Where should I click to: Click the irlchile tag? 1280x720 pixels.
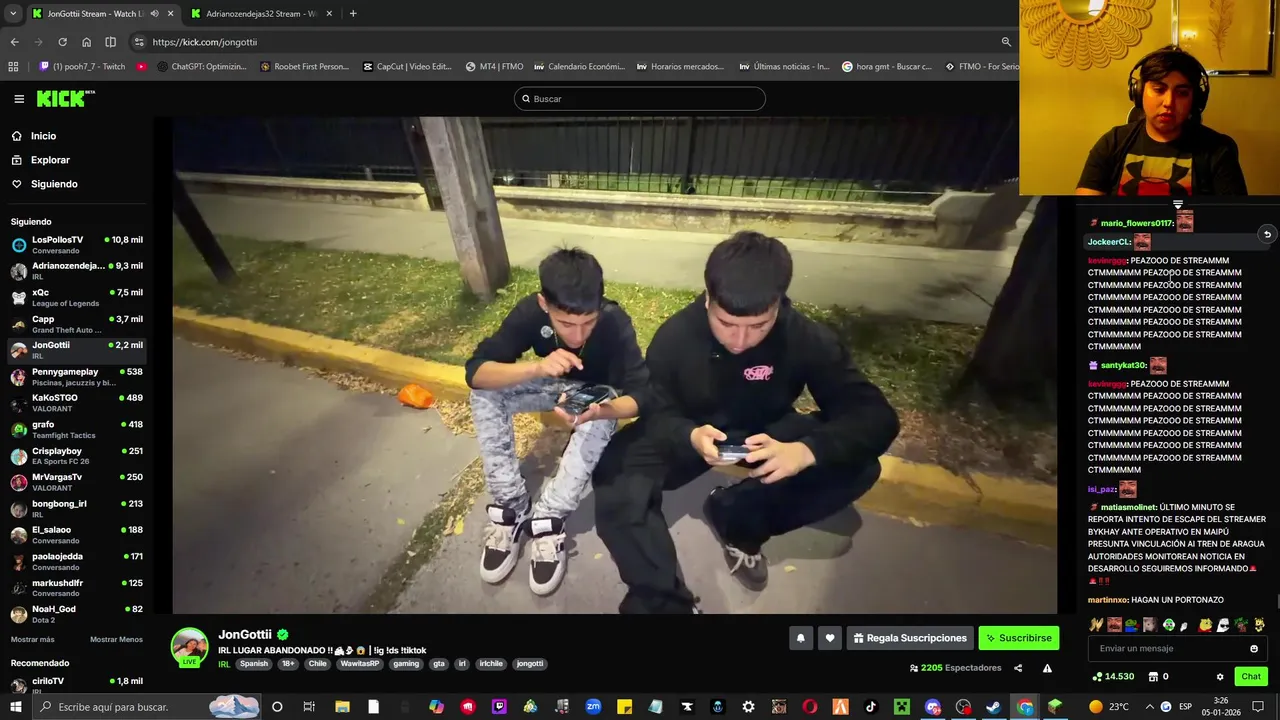(491, 664)
